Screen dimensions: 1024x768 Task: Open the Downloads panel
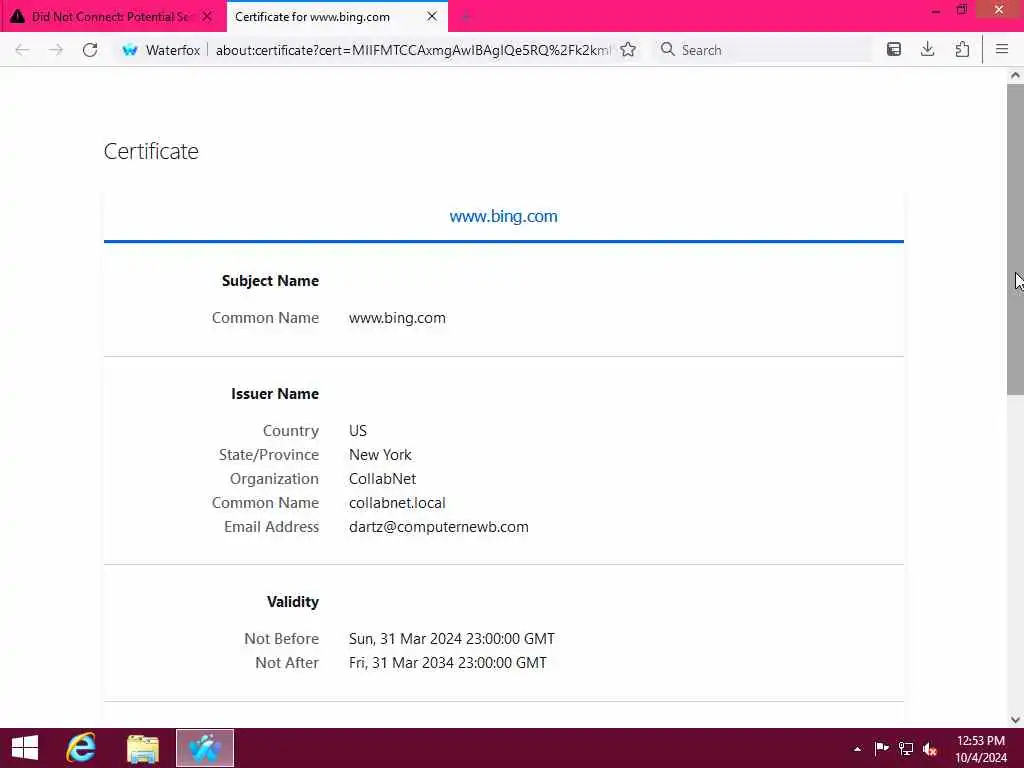pyautogui.click(x=927, y=50)
